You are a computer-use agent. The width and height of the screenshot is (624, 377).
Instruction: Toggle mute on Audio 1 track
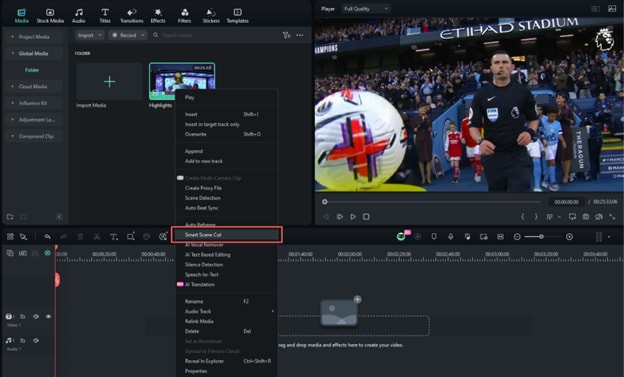coord(36,340)
